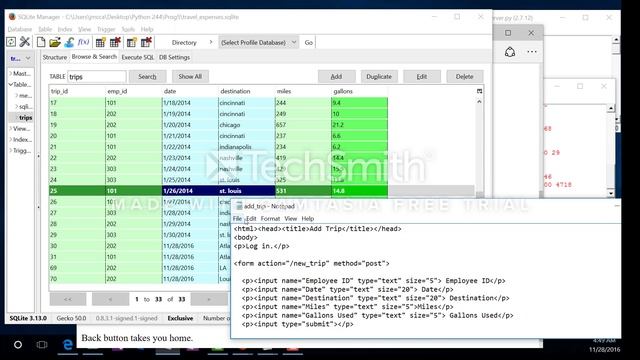Open Microsoft Edge from the taskbar
640x360 pixels.
coord(67,345)
